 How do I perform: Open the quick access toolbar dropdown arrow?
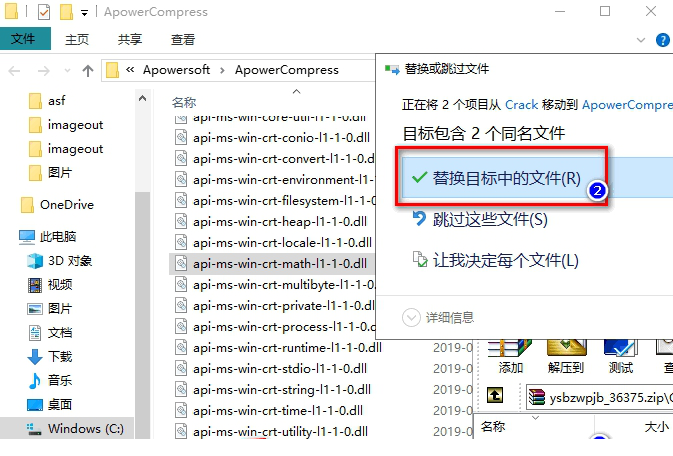click(85, 13)
